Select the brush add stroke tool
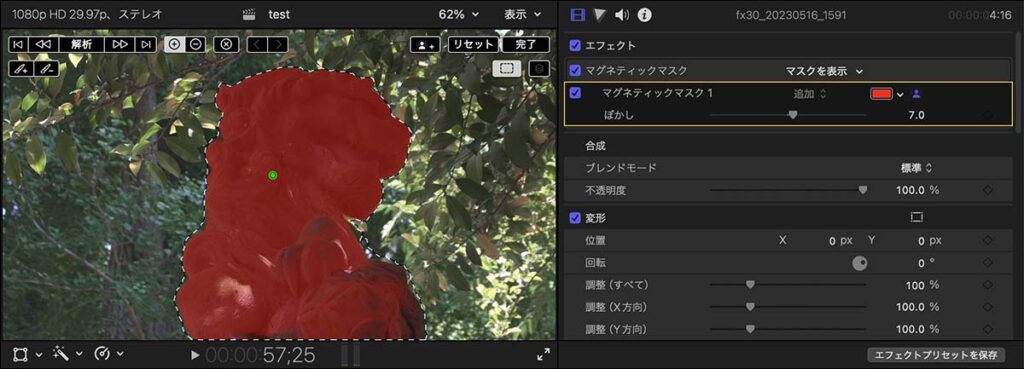The width and height of the screenshot is (1024, 369). click(x=21, y=68)
